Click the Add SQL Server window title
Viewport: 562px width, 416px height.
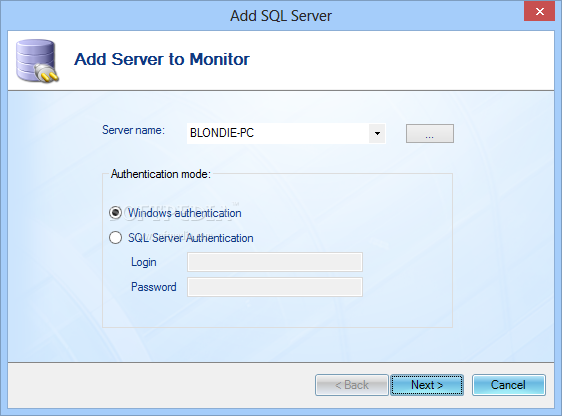281,16
